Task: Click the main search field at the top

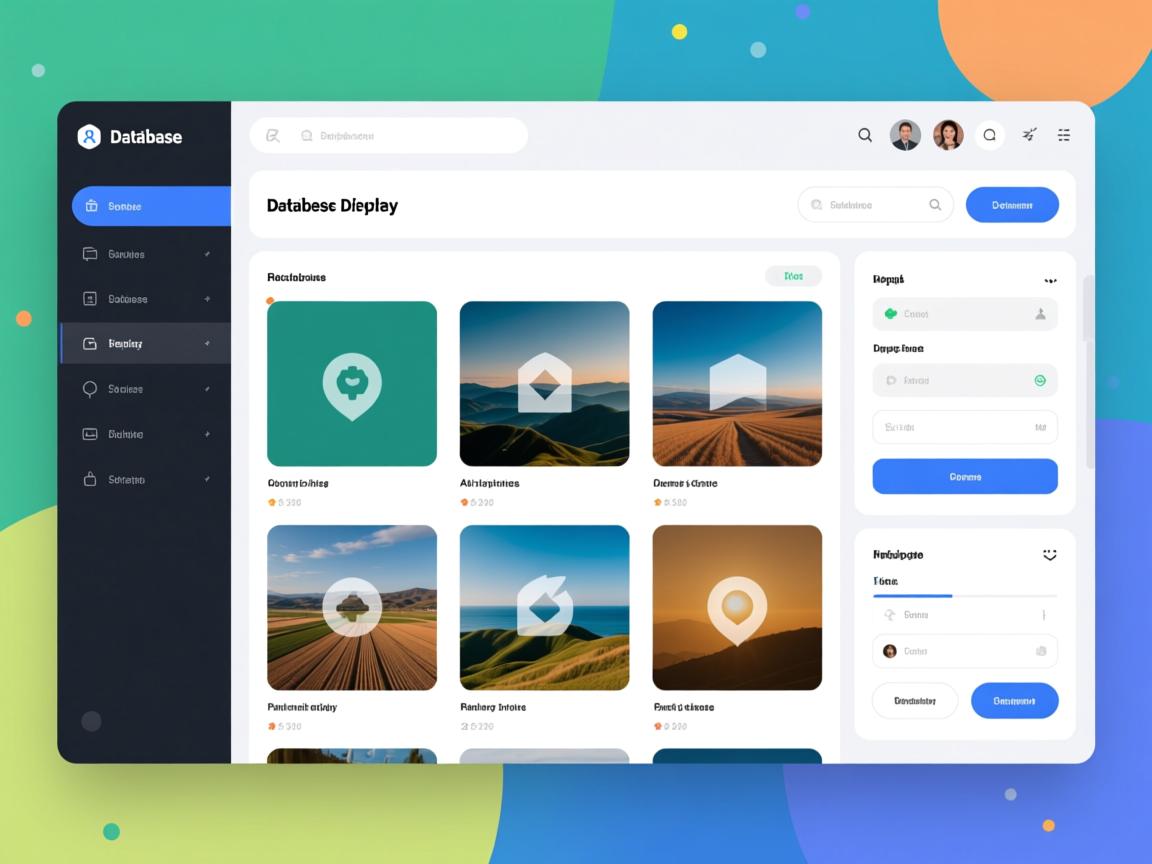Action: 388,135
